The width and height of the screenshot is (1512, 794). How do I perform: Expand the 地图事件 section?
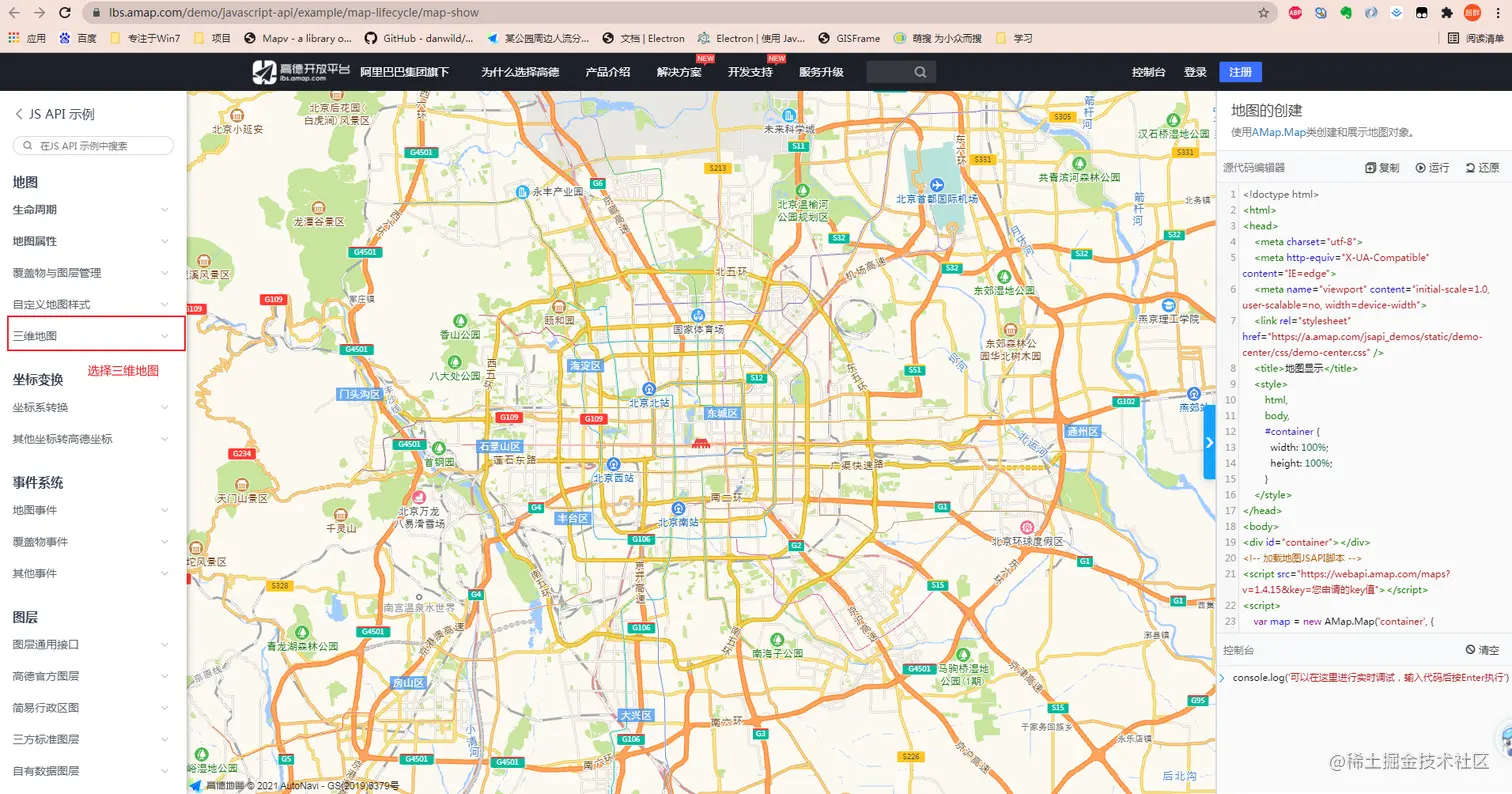(96, 511)
